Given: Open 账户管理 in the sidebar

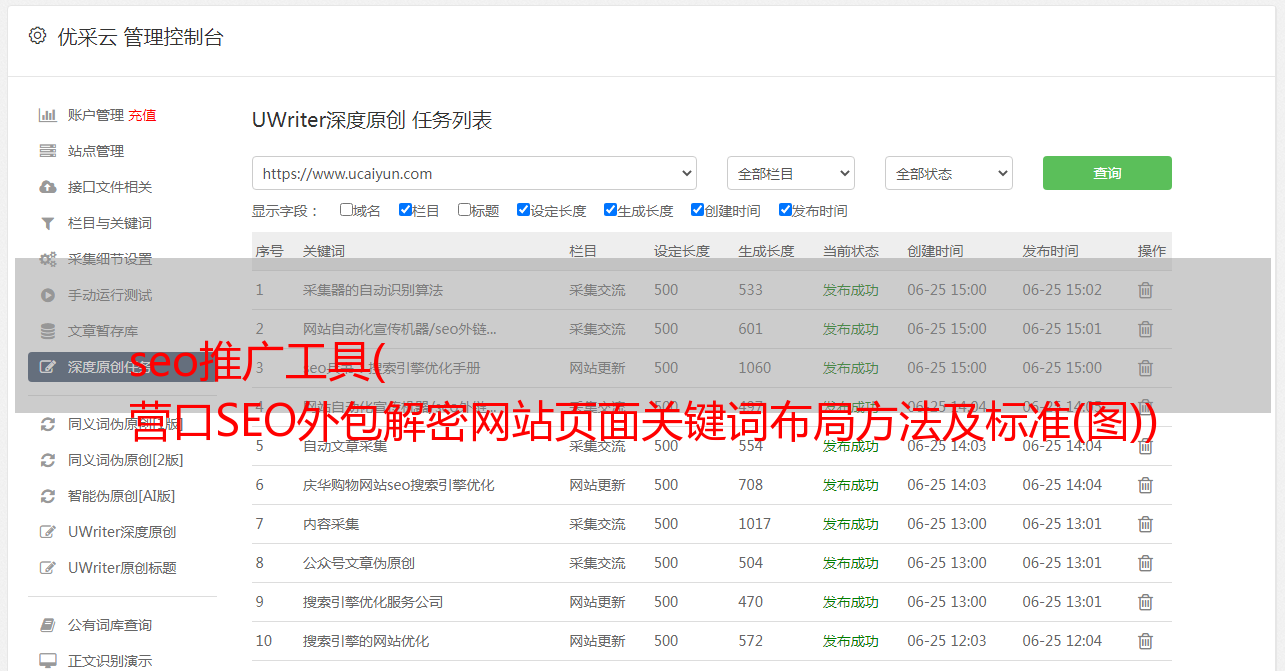Looking at the screenshot, I should [x=96, y=115].
